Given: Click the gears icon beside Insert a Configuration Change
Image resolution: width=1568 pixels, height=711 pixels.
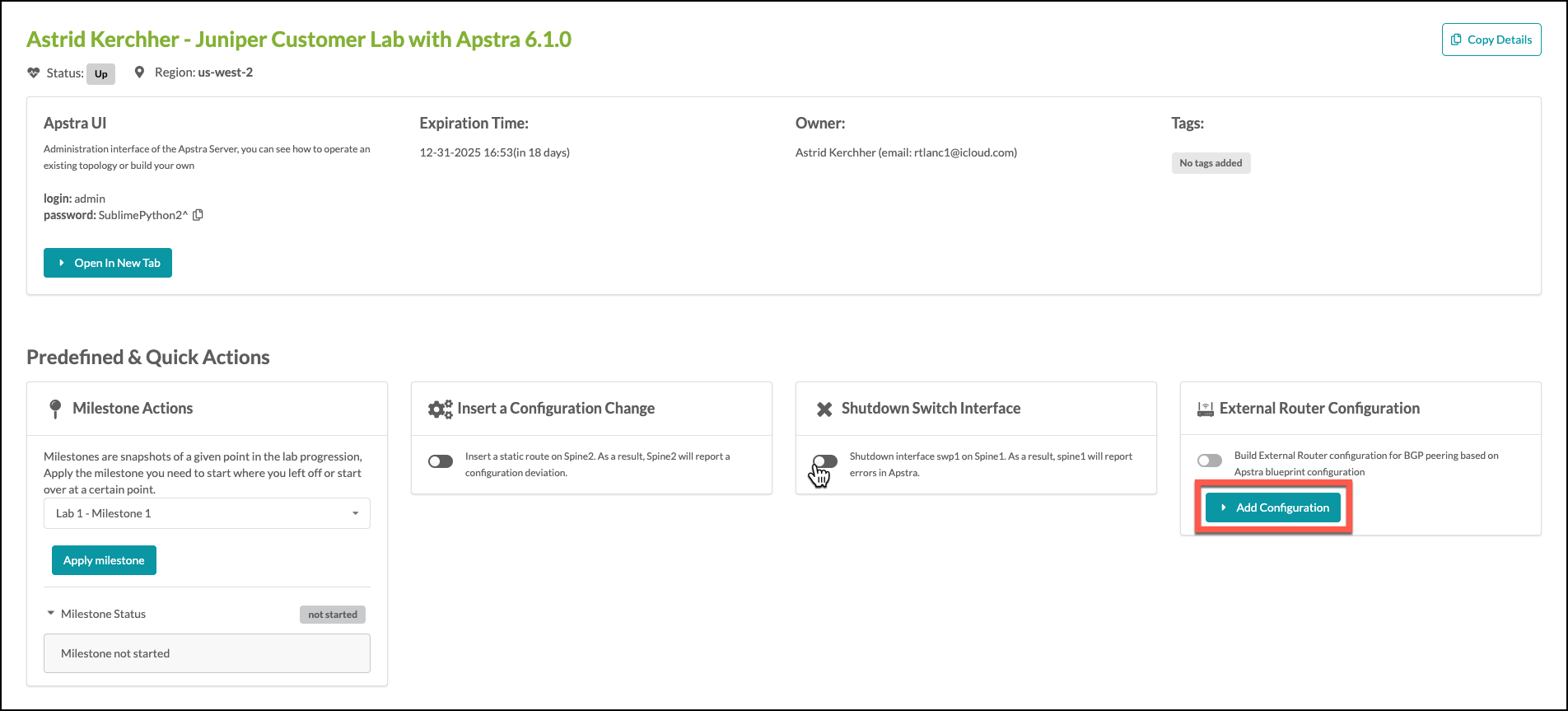Looking at the screenshot, I should pos(440,409).
